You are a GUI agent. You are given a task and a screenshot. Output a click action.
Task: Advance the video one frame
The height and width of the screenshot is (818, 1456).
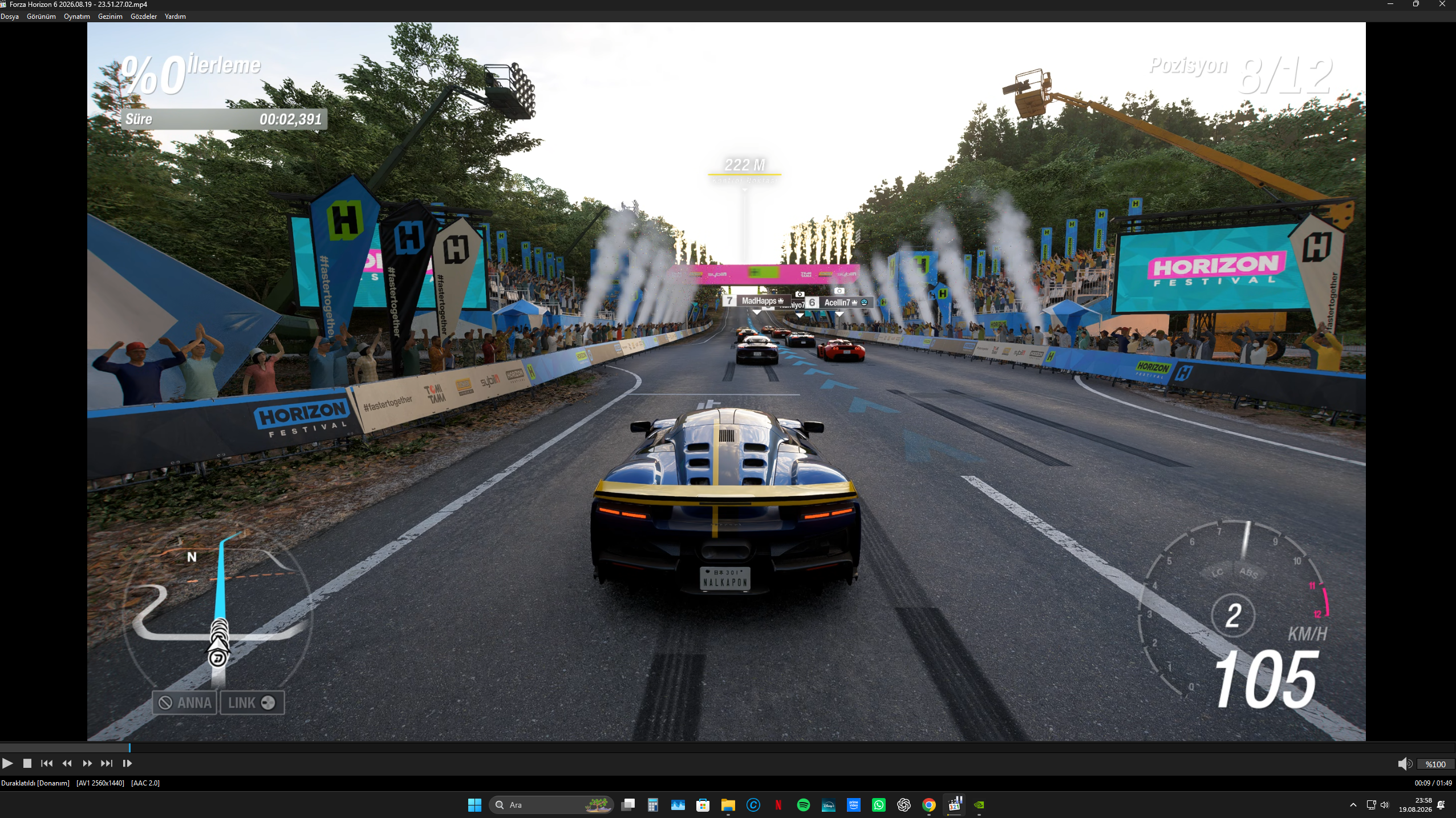127,763
